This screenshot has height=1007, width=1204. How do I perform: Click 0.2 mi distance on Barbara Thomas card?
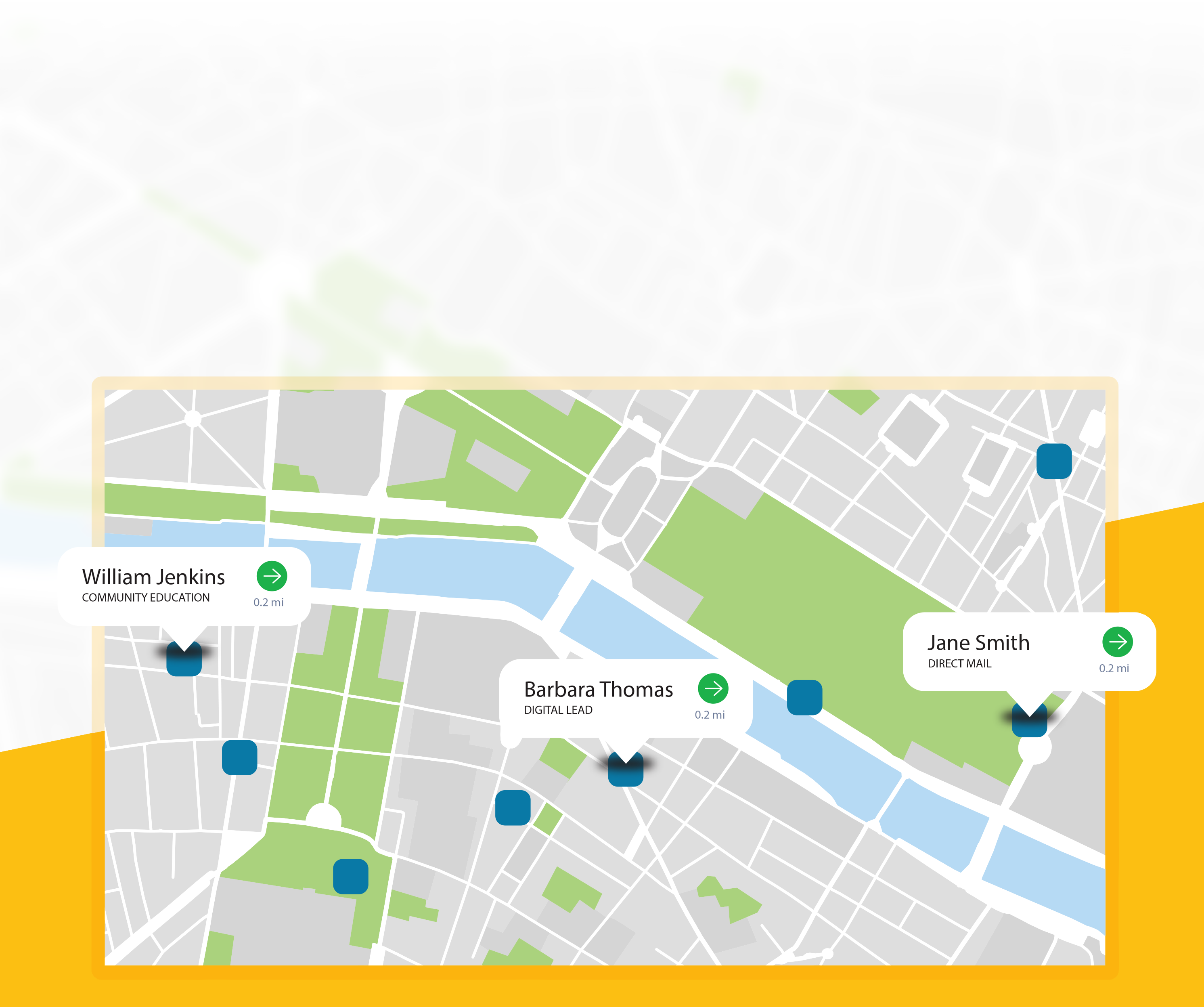pos(710,715)
